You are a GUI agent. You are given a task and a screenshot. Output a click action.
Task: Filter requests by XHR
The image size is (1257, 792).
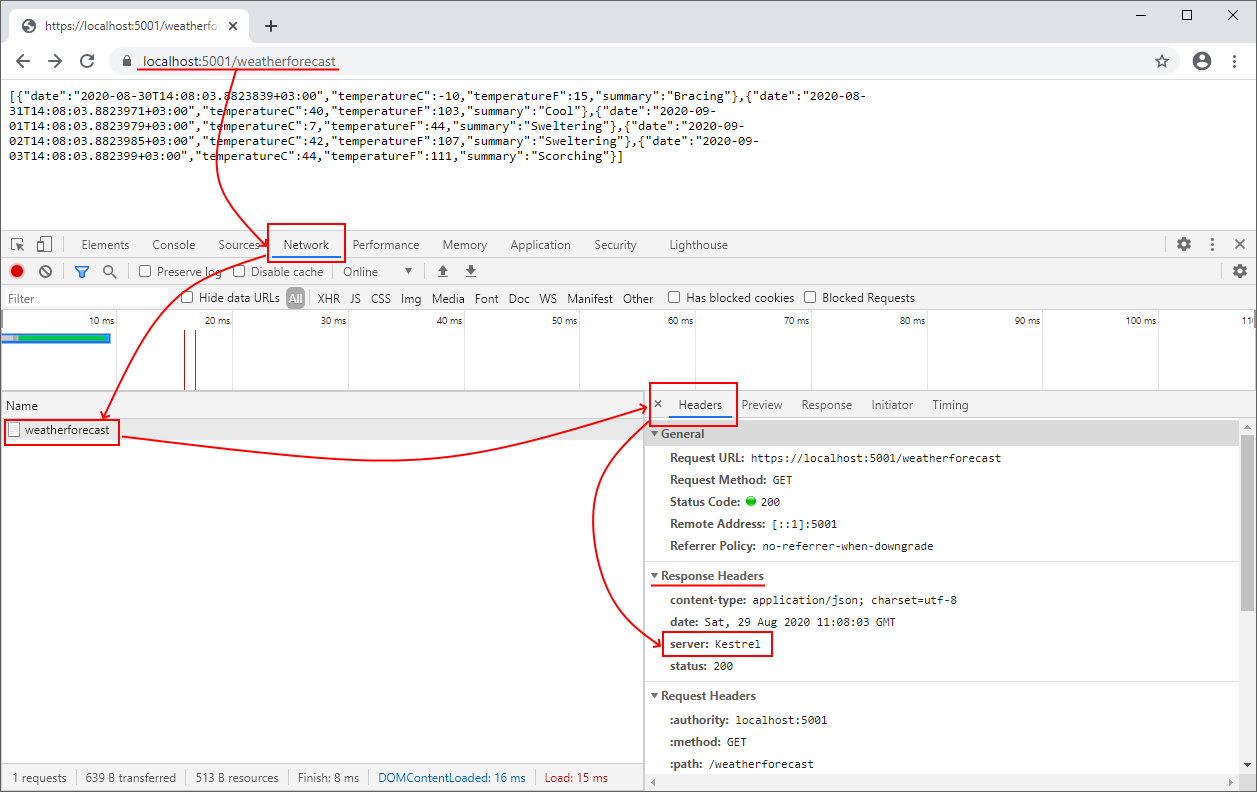click(329, 298)
